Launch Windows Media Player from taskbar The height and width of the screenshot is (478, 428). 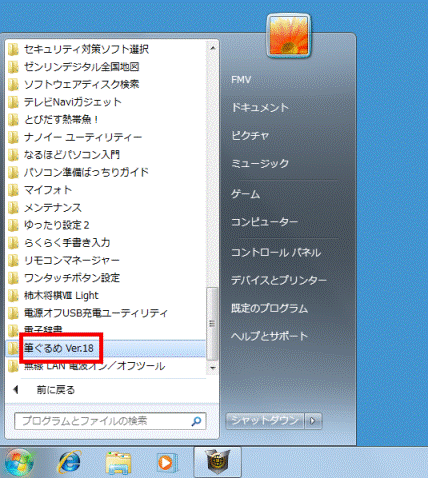click(167, 463)
